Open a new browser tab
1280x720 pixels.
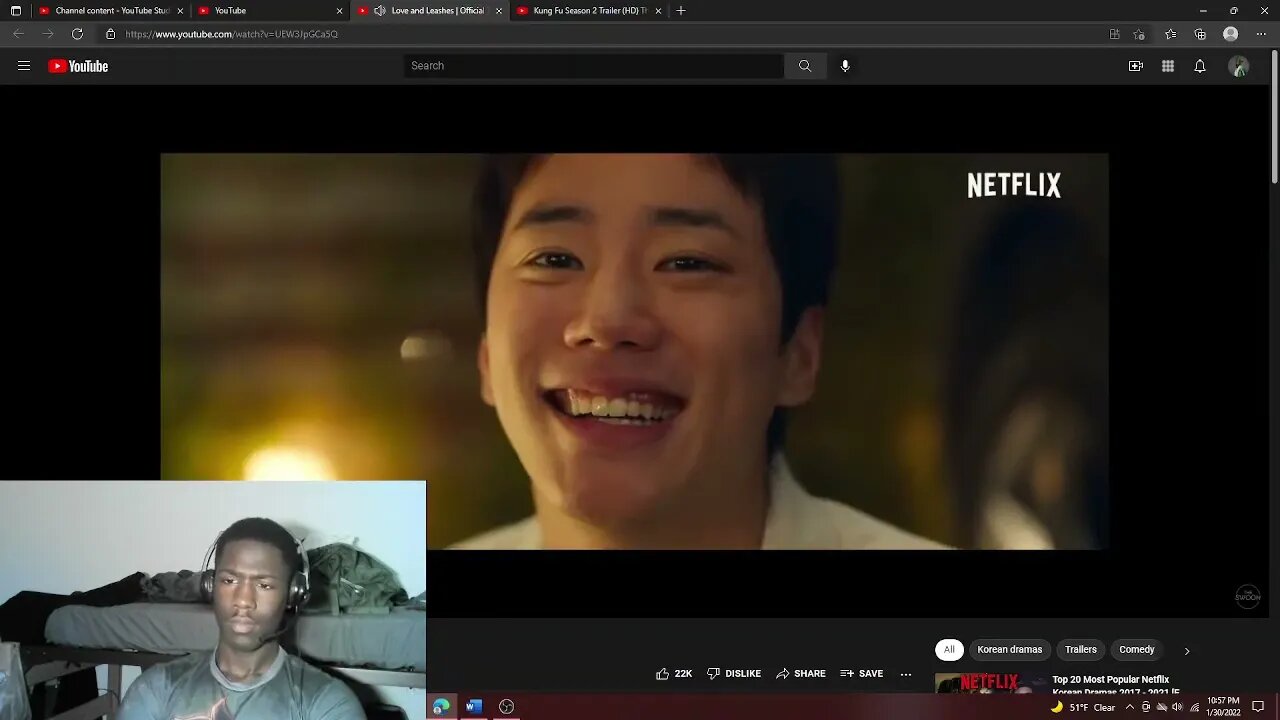click(x=681, y=10)
